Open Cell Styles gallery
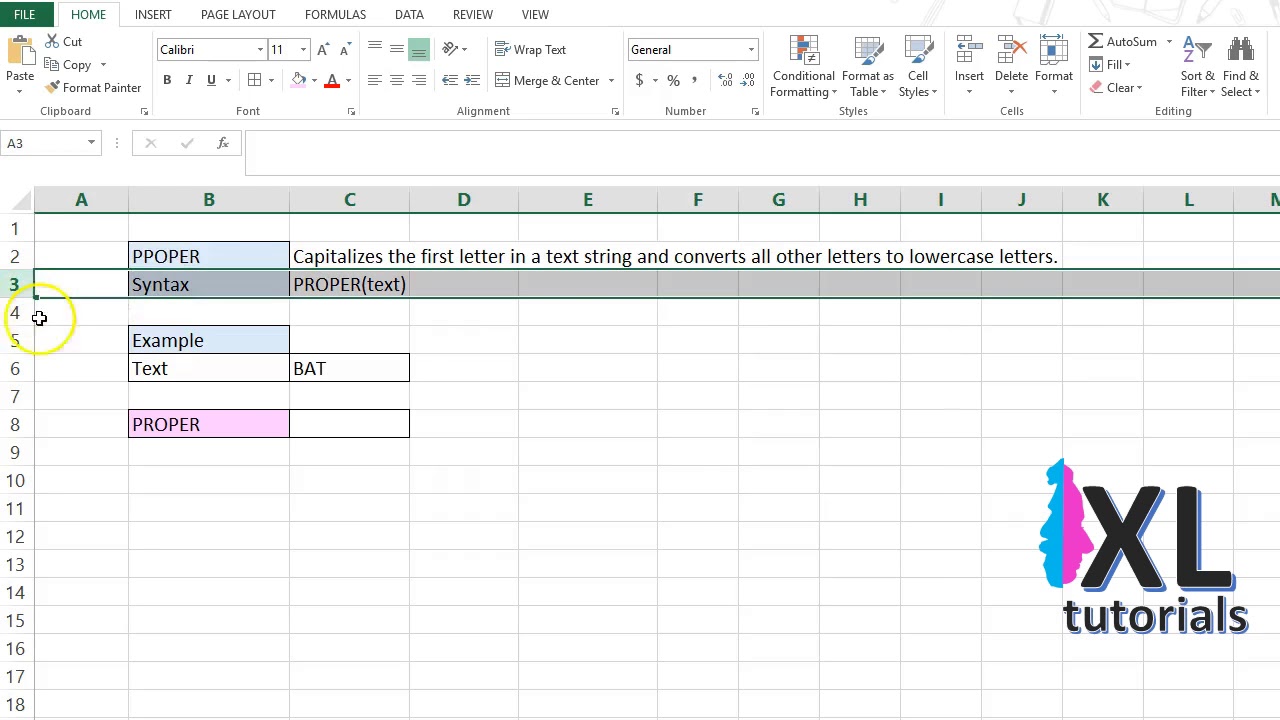The image size is (1280, 720). tap(917, 67)
